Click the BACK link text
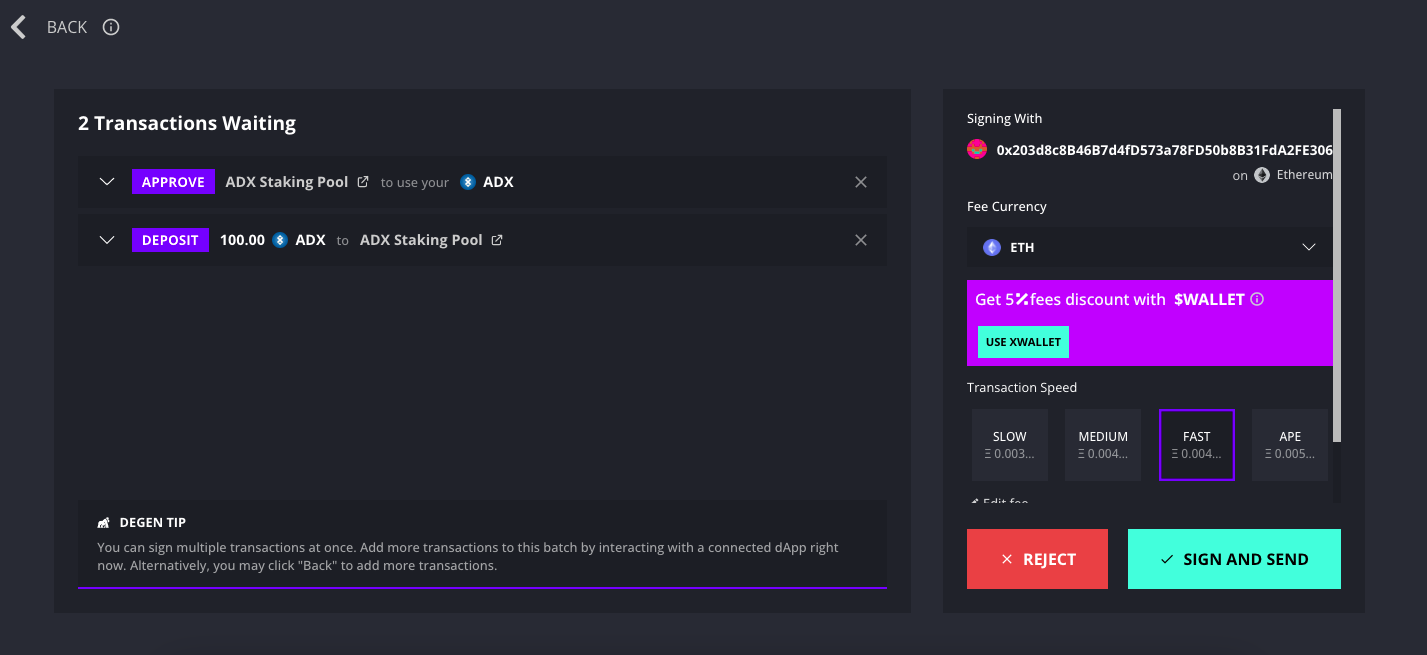The width and height of the screenshot is (1427, 655). [67, 27]
